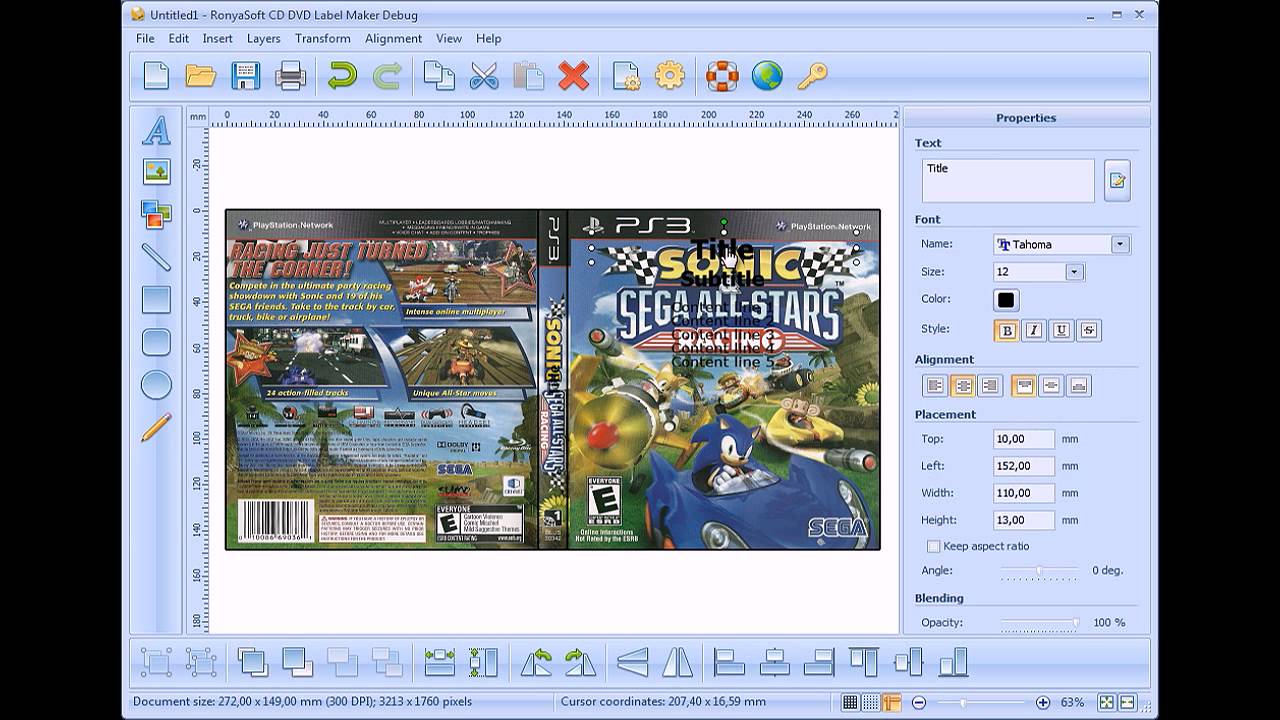Toggle Bold text style
The width and height of the screenshot is (1280, 720).
(x=1007, y=330)
